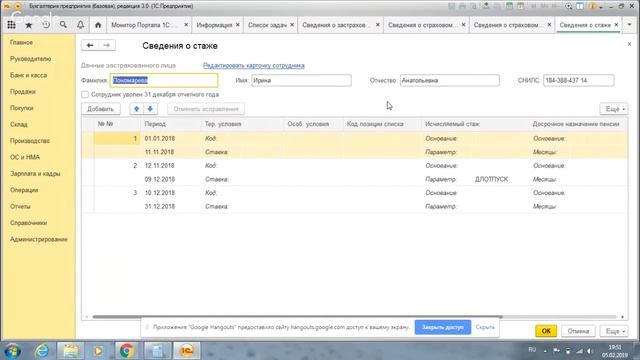Open Редактировать карточку сотрудника link
640x360 pixels.
pos(254,65)
